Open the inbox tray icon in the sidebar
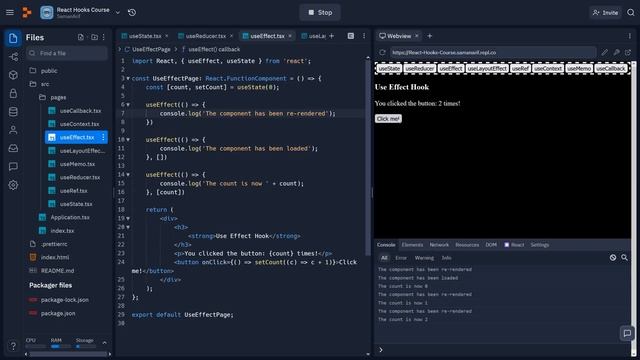The height and width of the screenshot is (360, 640). 13,149
